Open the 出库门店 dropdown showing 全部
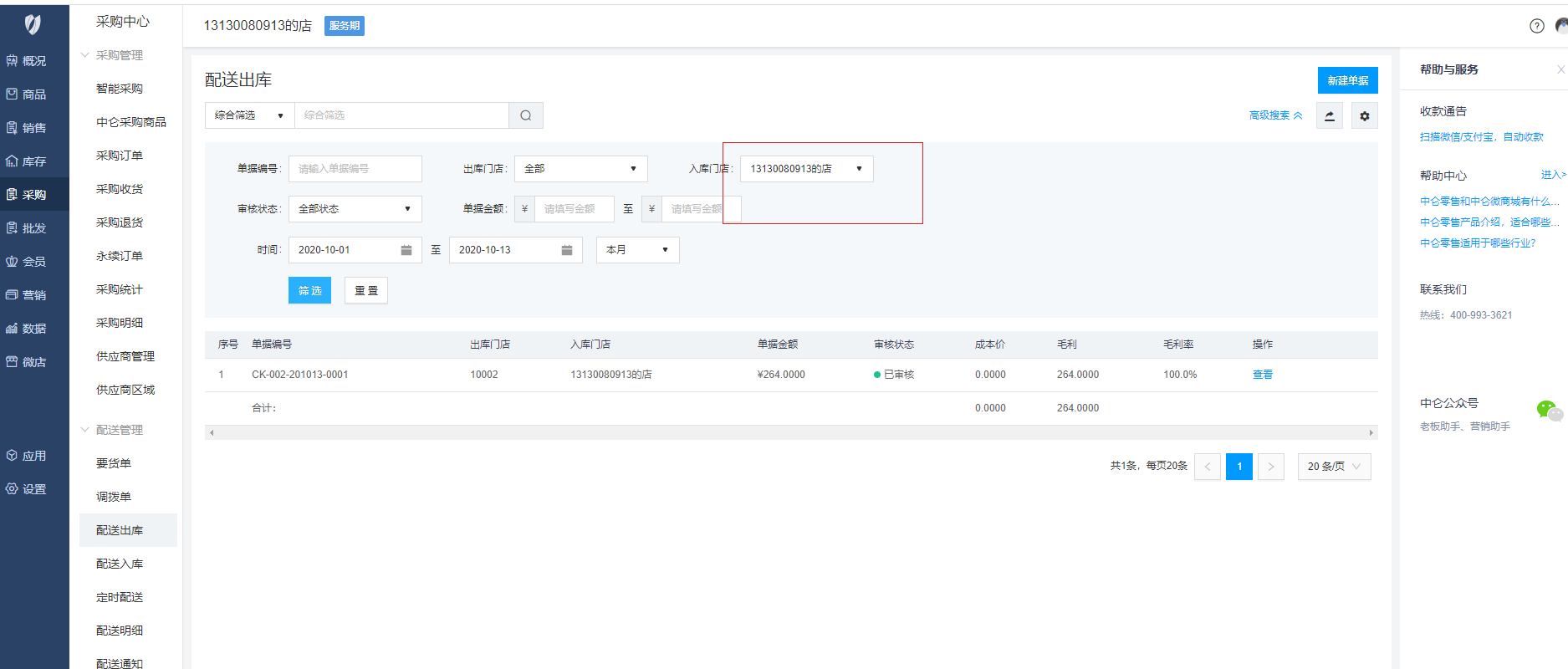 coord(580,169)
